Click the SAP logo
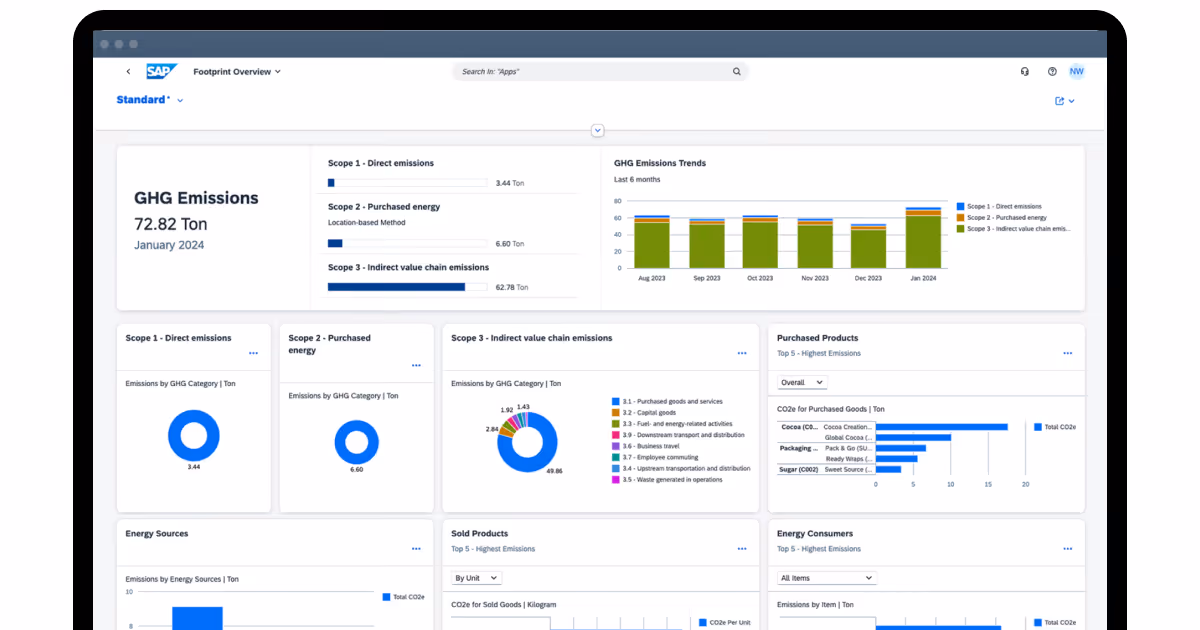The height and width of the screenshot is (630, 1200). 161,71
